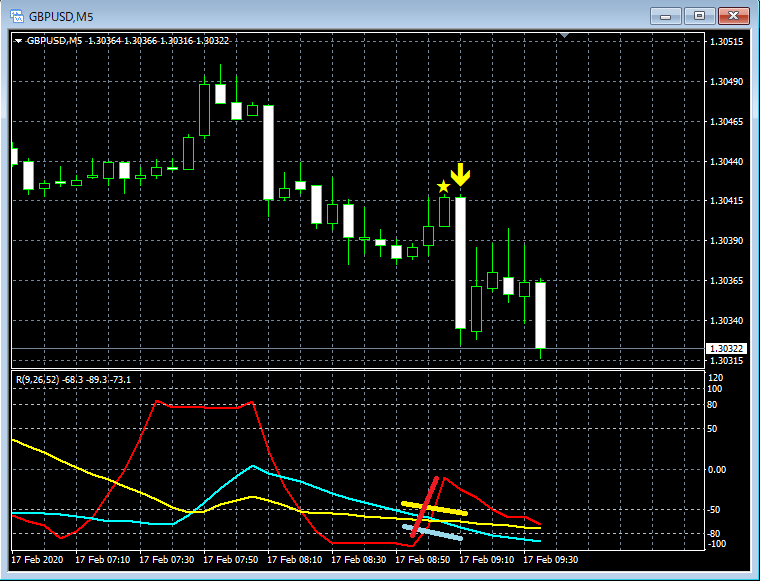Select the thick light-blue line segment
The width and height of the screenshot is (760, 581).
tap(432, 532)
